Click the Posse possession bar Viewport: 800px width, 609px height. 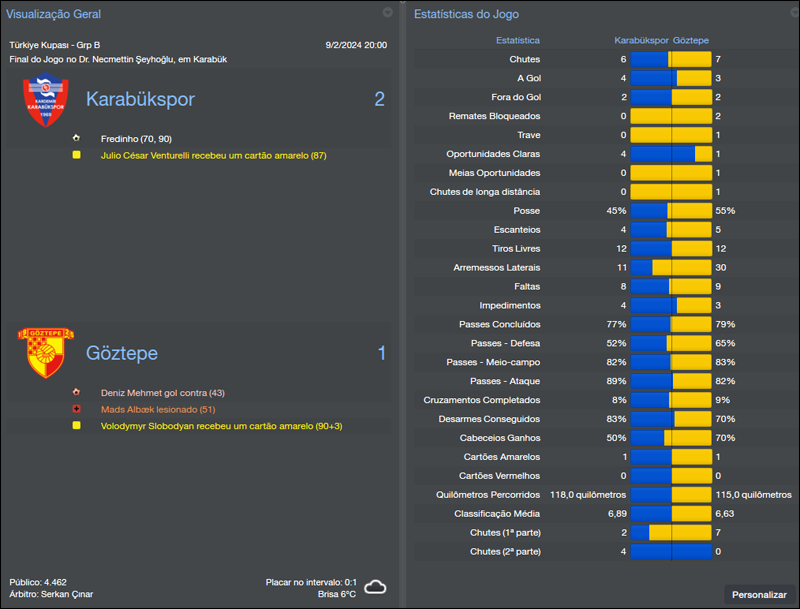[x=670, y=210]
